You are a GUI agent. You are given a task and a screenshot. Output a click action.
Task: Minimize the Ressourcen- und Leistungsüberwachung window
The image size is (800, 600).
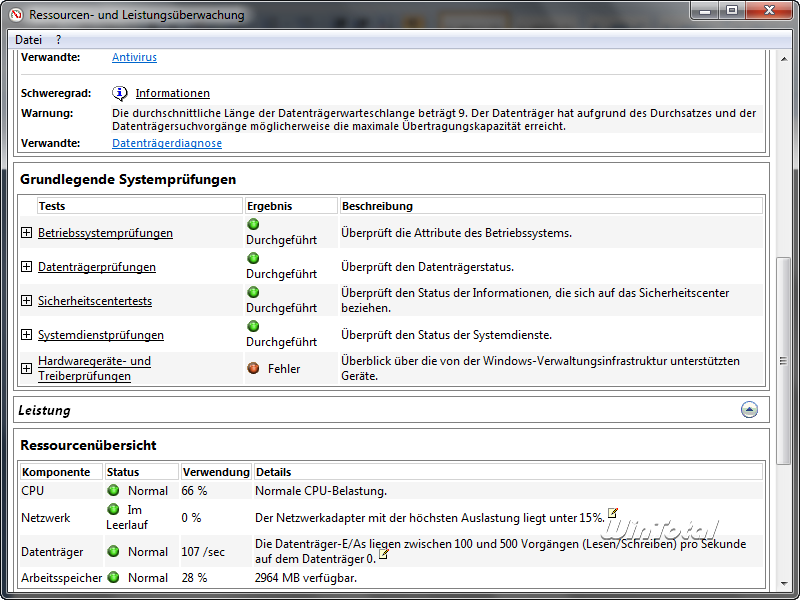tap(706, 10)
